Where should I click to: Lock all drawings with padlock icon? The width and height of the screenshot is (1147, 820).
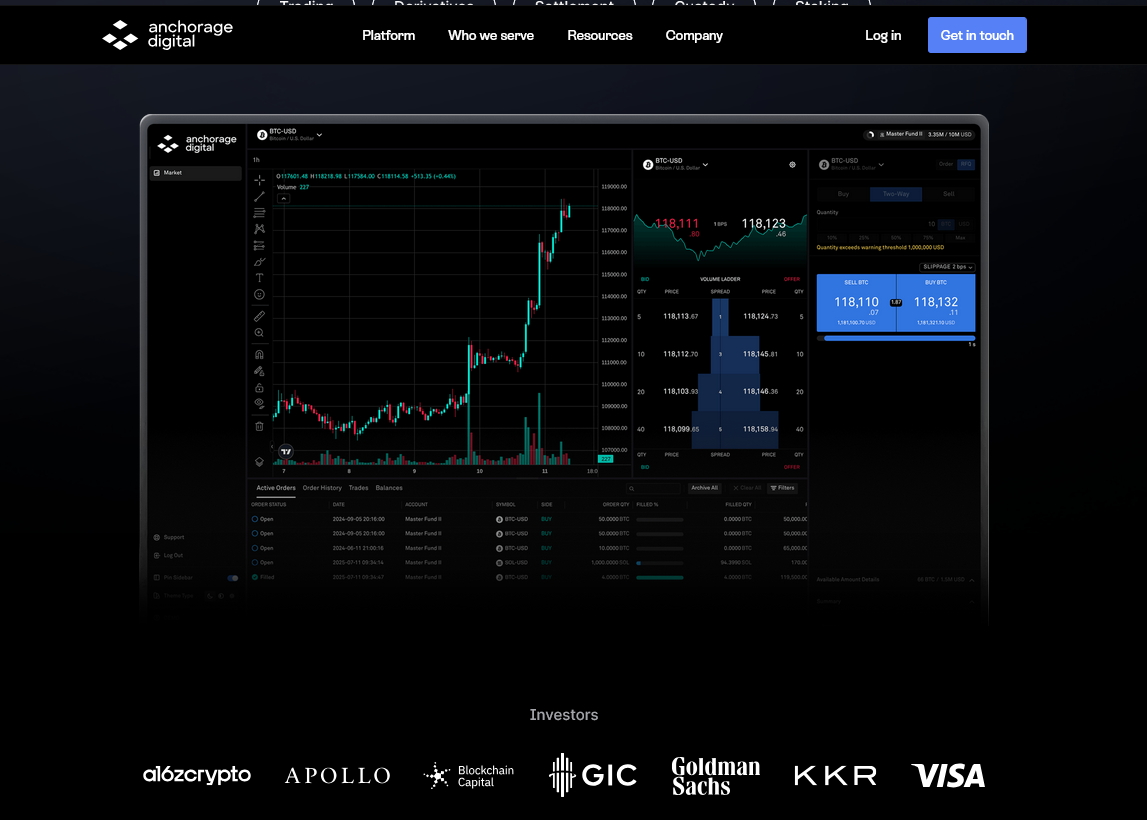(259, 387)
